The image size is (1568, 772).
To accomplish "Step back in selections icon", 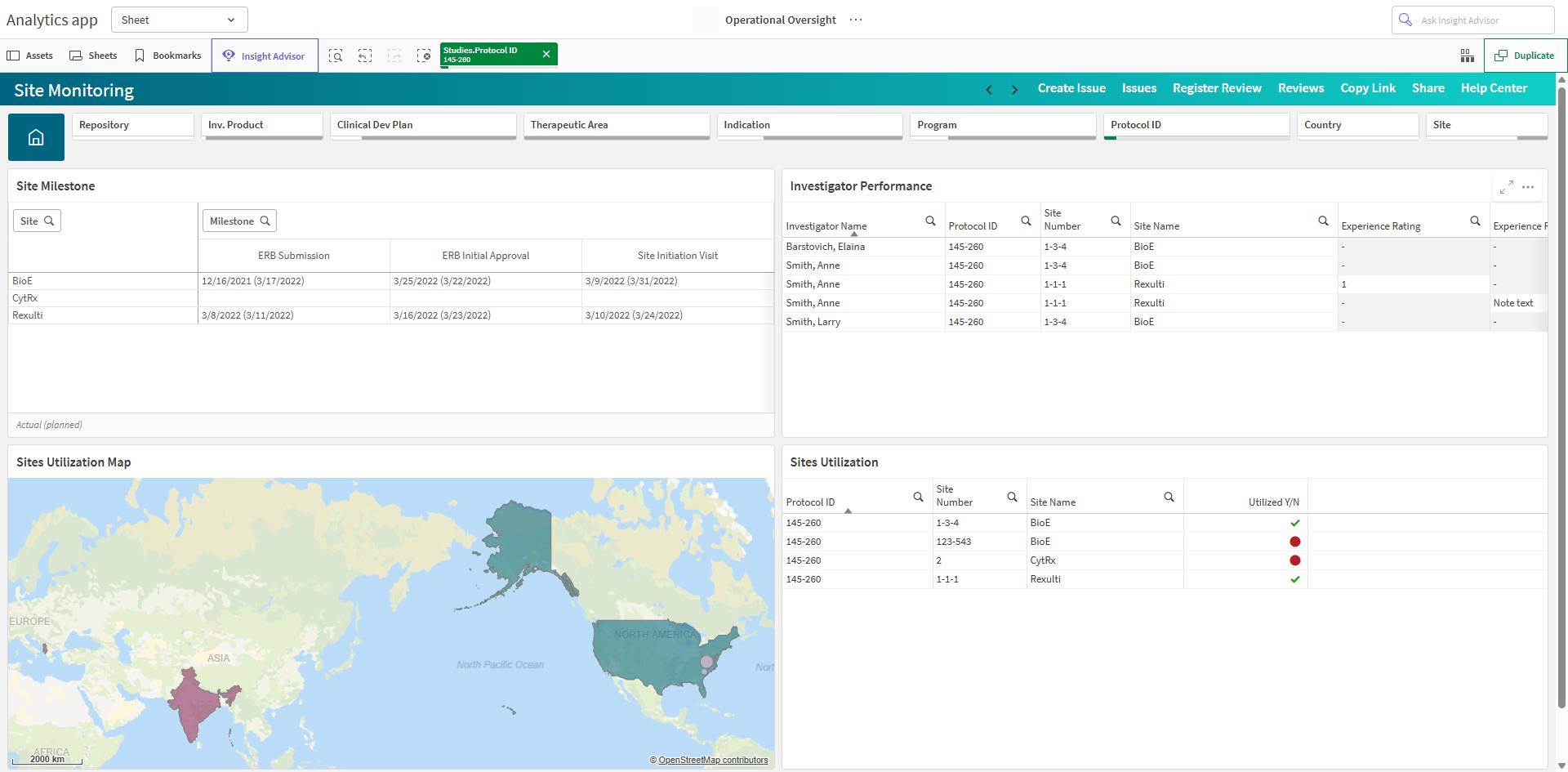I will point(365,56).
